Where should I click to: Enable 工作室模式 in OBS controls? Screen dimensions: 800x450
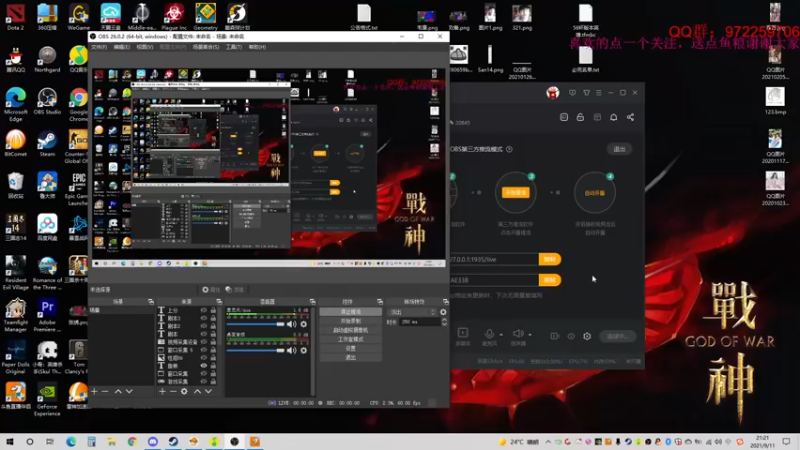click(351, 339)
